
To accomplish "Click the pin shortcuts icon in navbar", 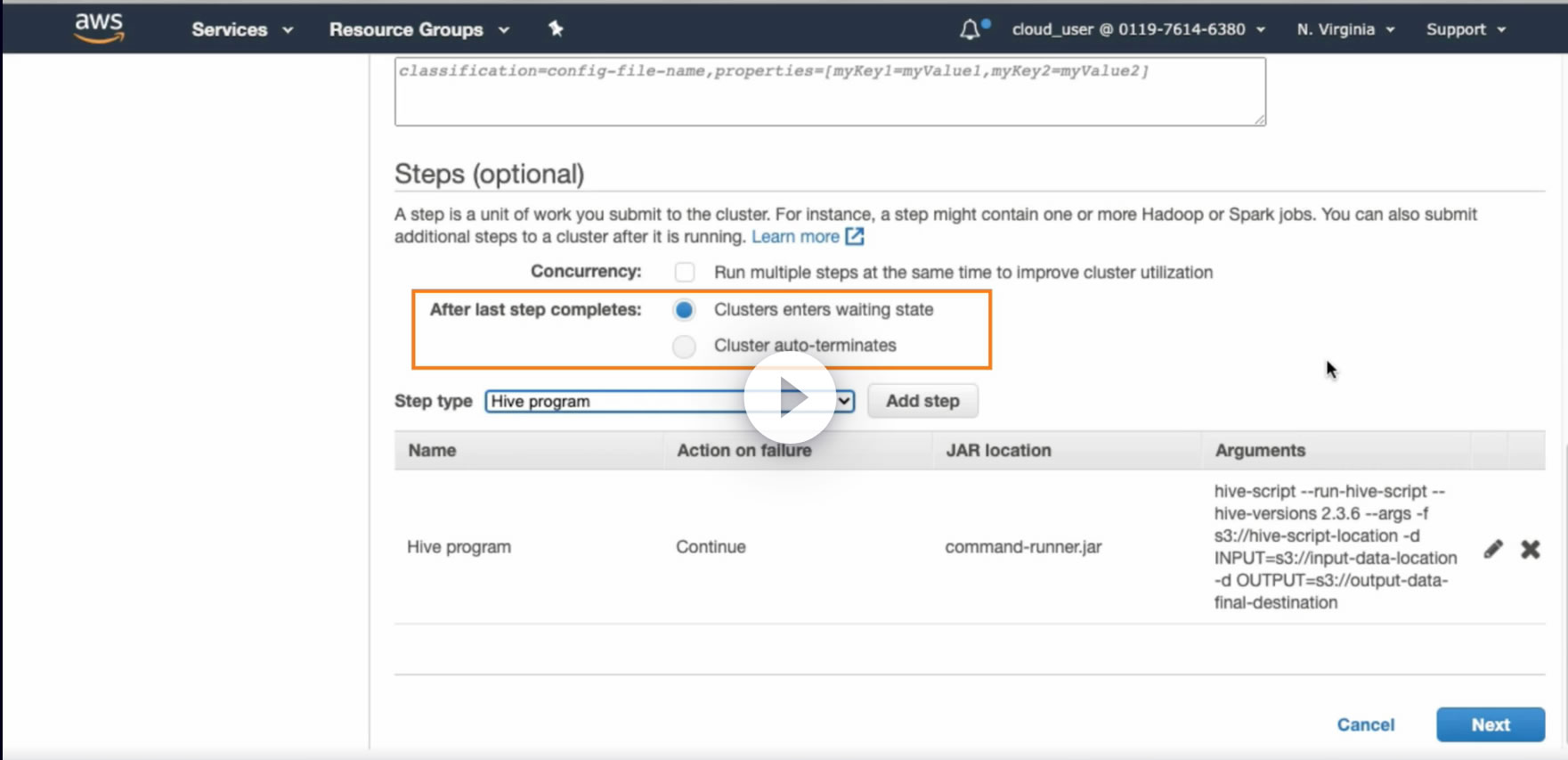I will tap(556, 29).
